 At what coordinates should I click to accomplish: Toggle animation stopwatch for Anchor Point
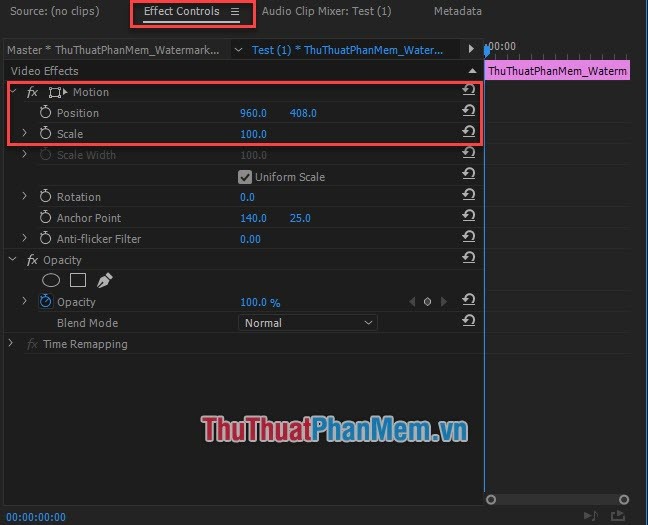point(45,217)
